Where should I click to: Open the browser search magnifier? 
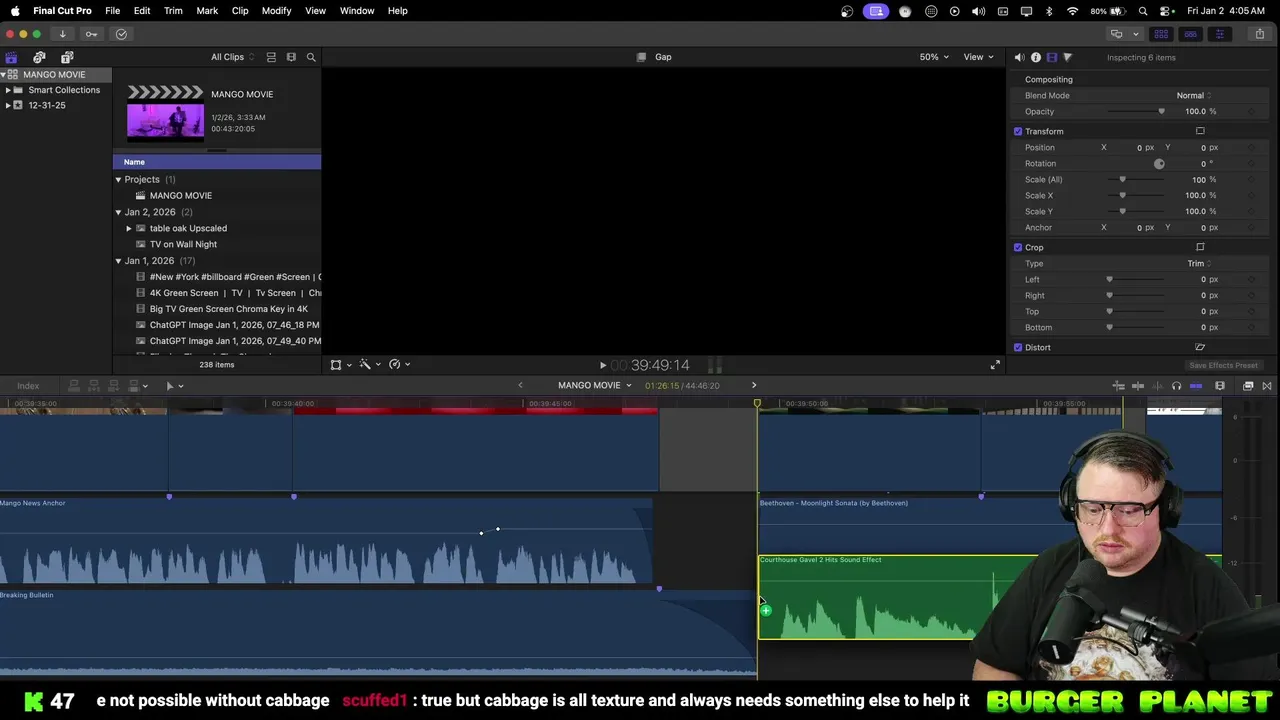click(x=311, y=57)
